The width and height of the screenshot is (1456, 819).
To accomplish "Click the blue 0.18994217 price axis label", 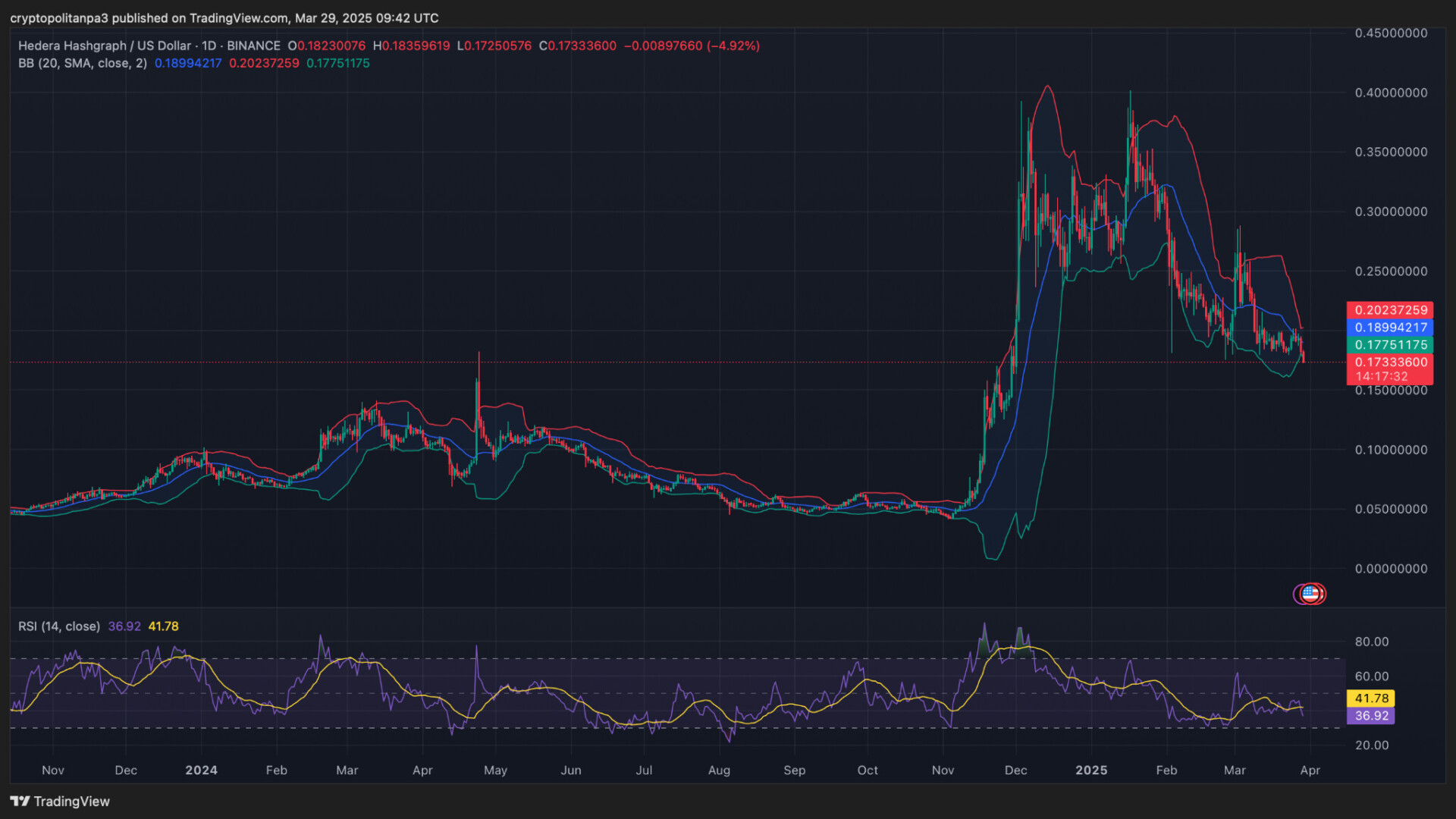I will click(x=1390, y=328).
